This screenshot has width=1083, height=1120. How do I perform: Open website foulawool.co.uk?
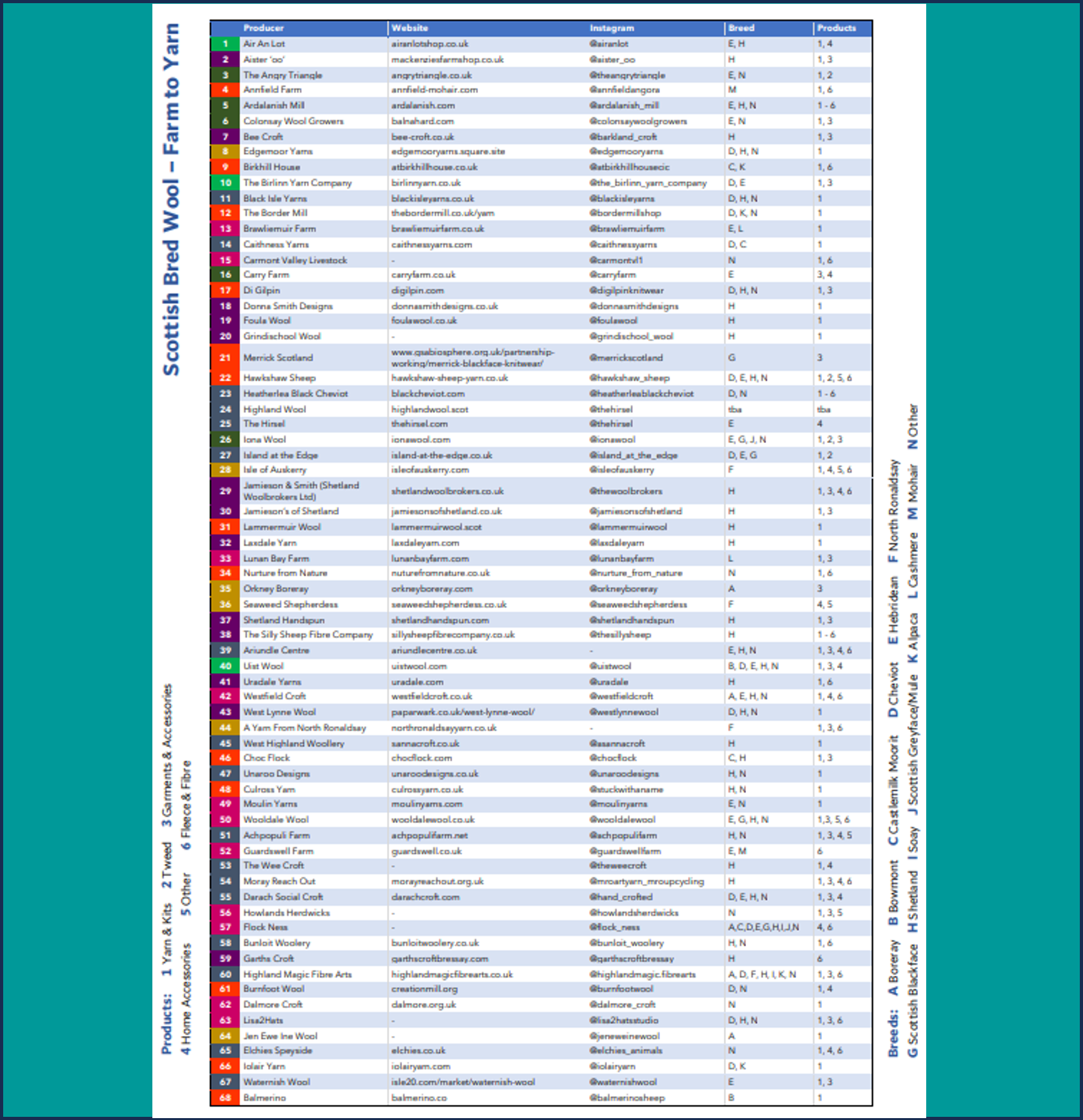tap(424, 320)
